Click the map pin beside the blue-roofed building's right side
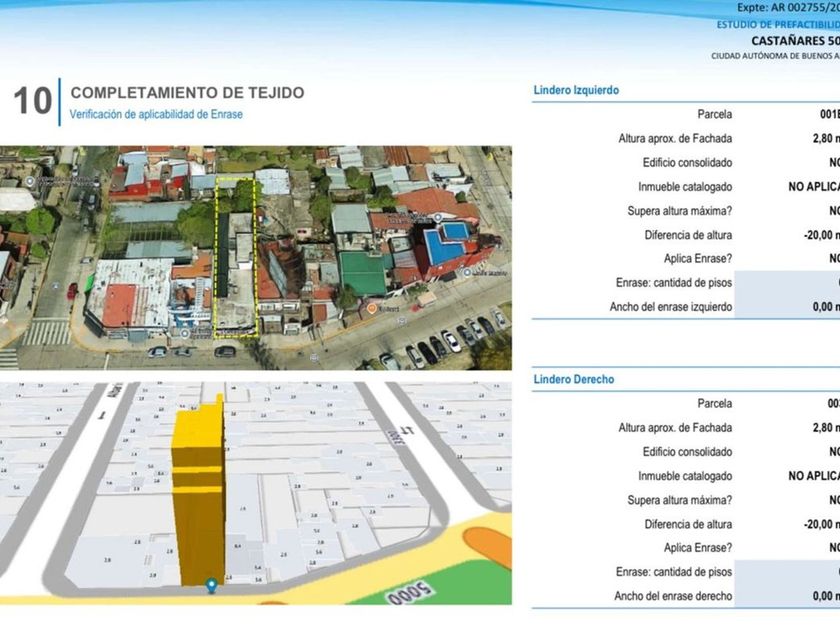The width and height of the screenshot is (840, 630). [467, 273]
